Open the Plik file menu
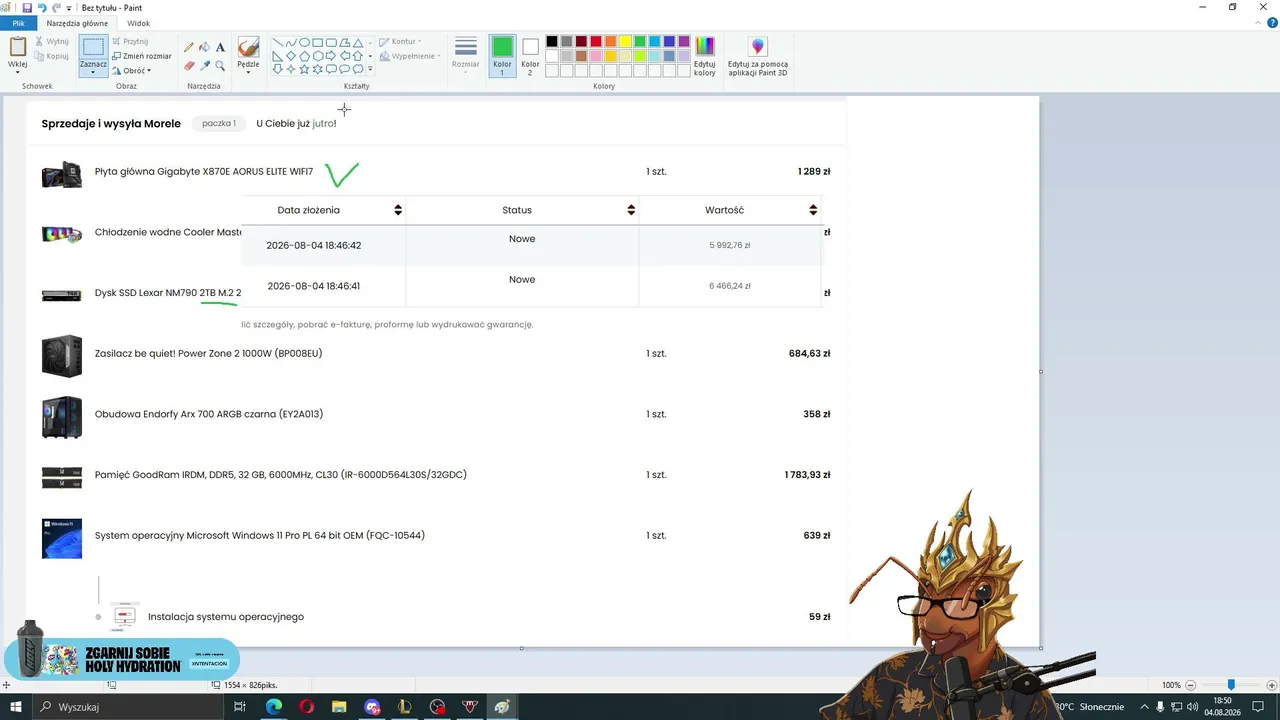The image size is (1280, 720). (x=18, y=23)
